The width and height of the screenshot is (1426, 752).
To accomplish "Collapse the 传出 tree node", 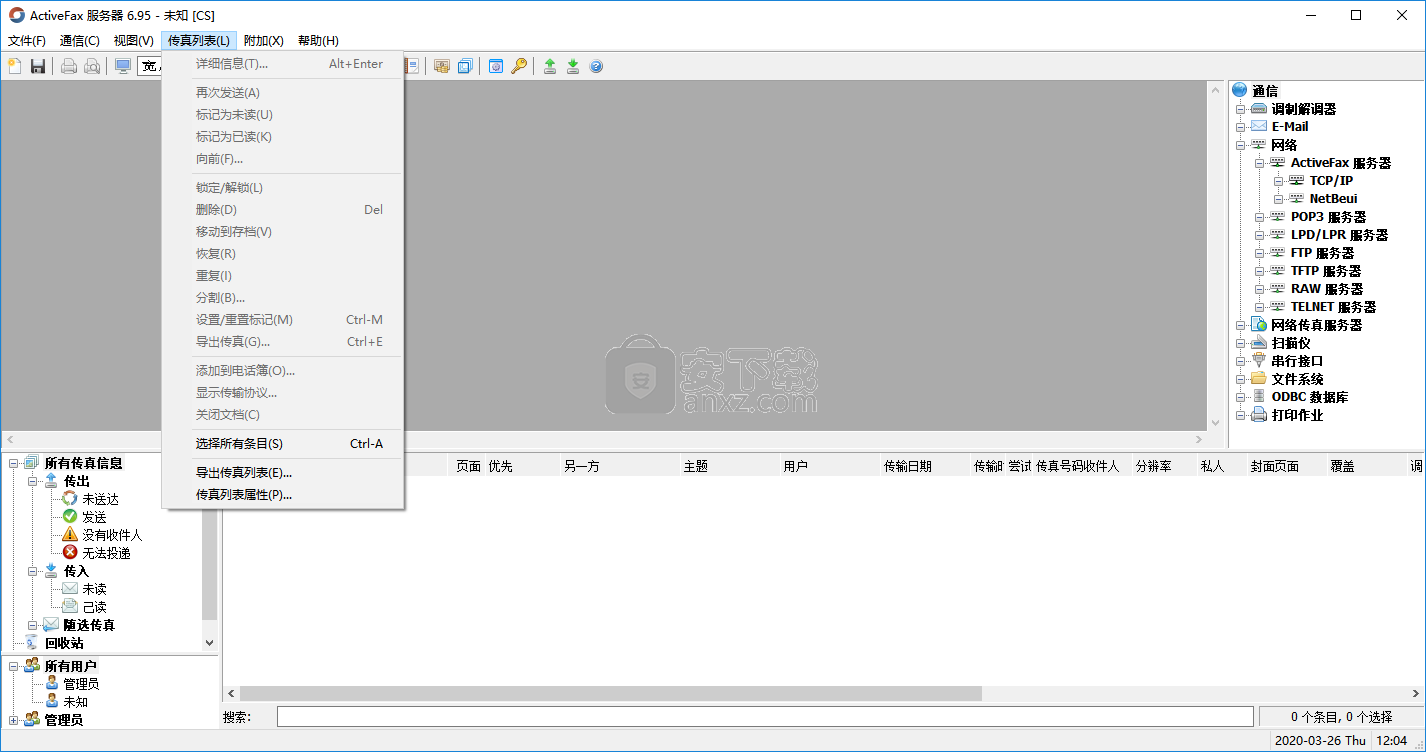I will (x=33, y=481).
